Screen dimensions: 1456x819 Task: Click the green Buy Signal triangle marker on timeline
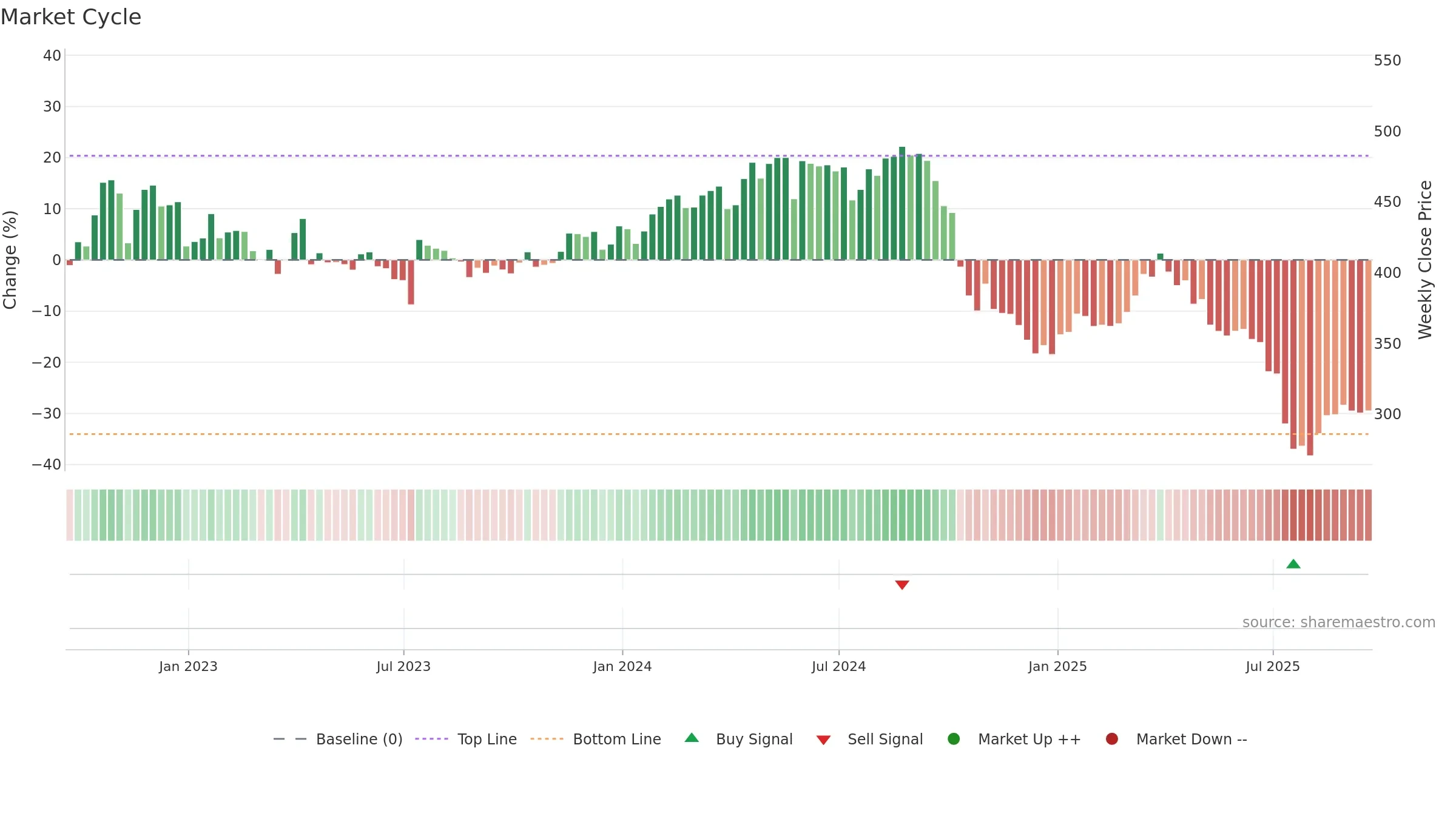click(1293, 564)
